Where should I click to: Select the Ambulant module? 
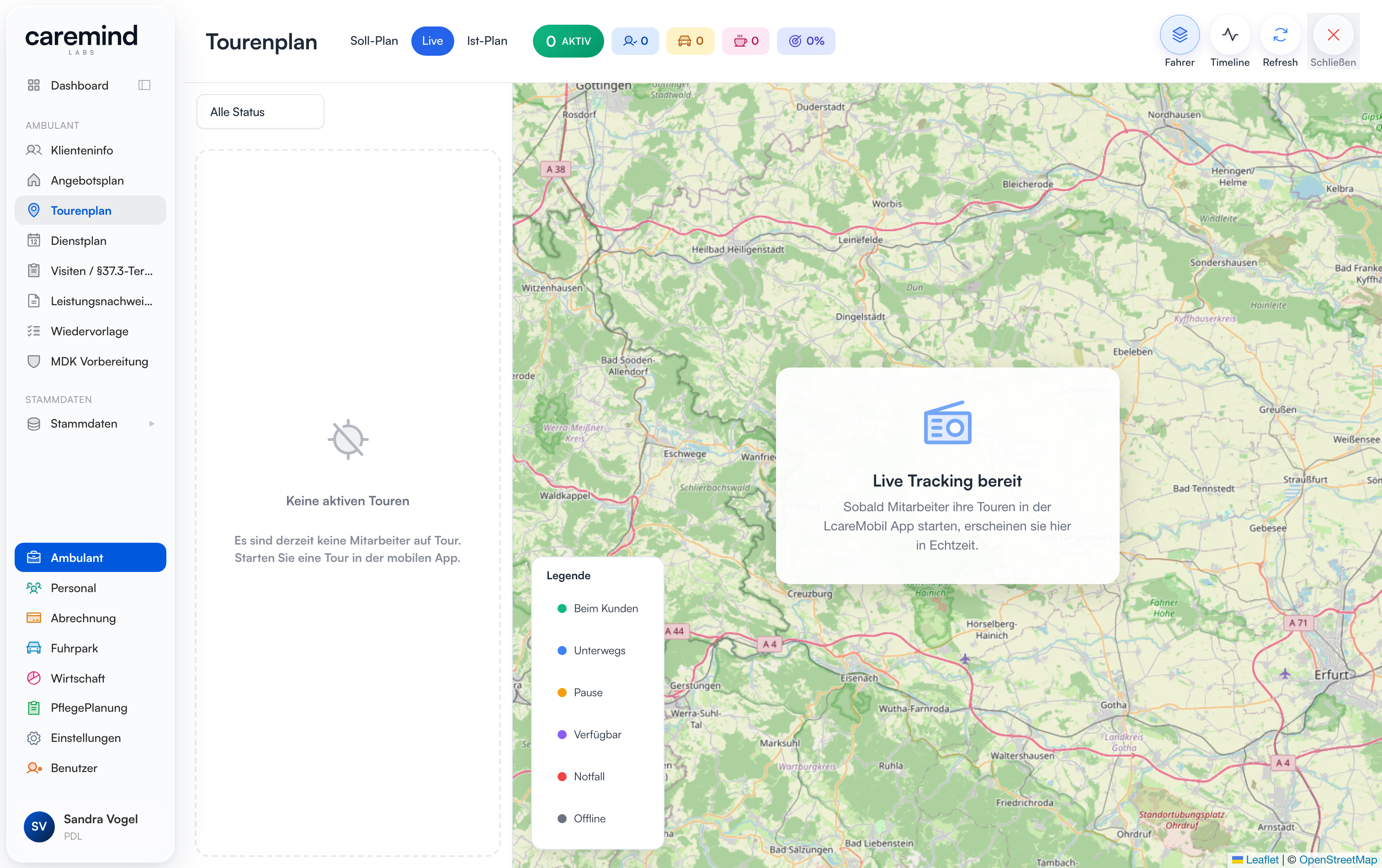pos(90,558)
